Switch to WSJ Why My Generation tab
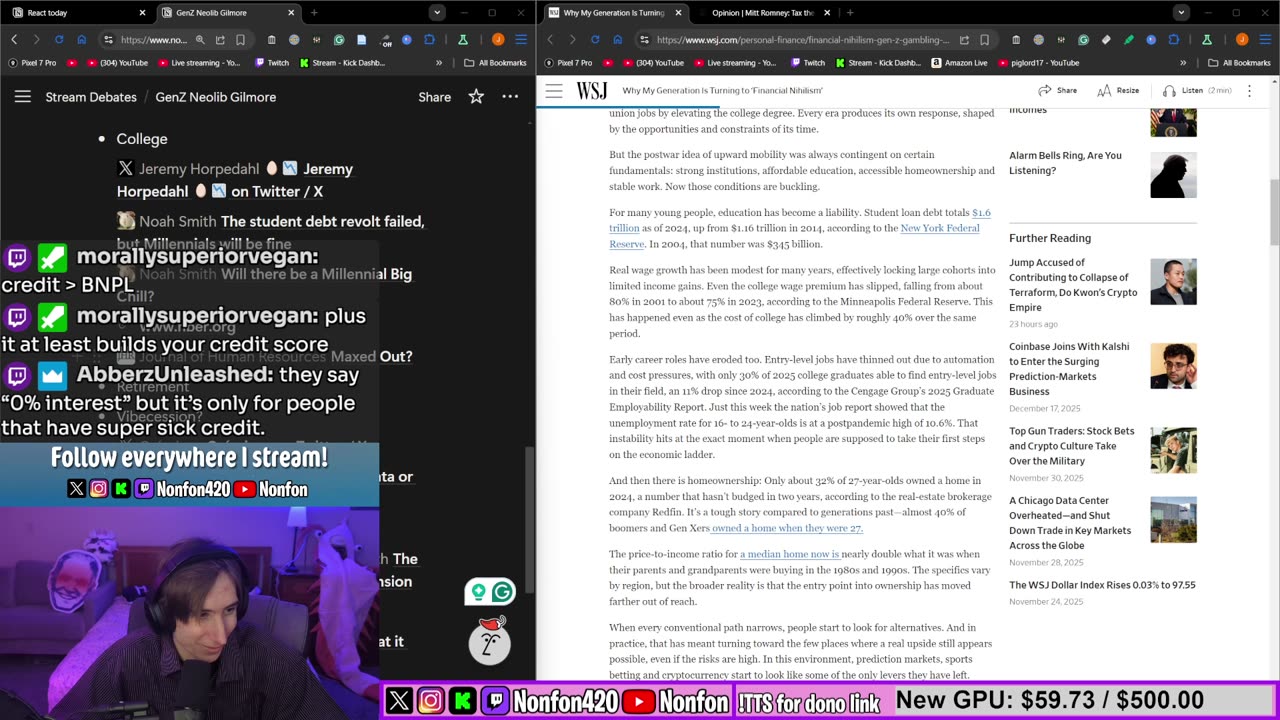1280x720 pixels. click(615, 13)
